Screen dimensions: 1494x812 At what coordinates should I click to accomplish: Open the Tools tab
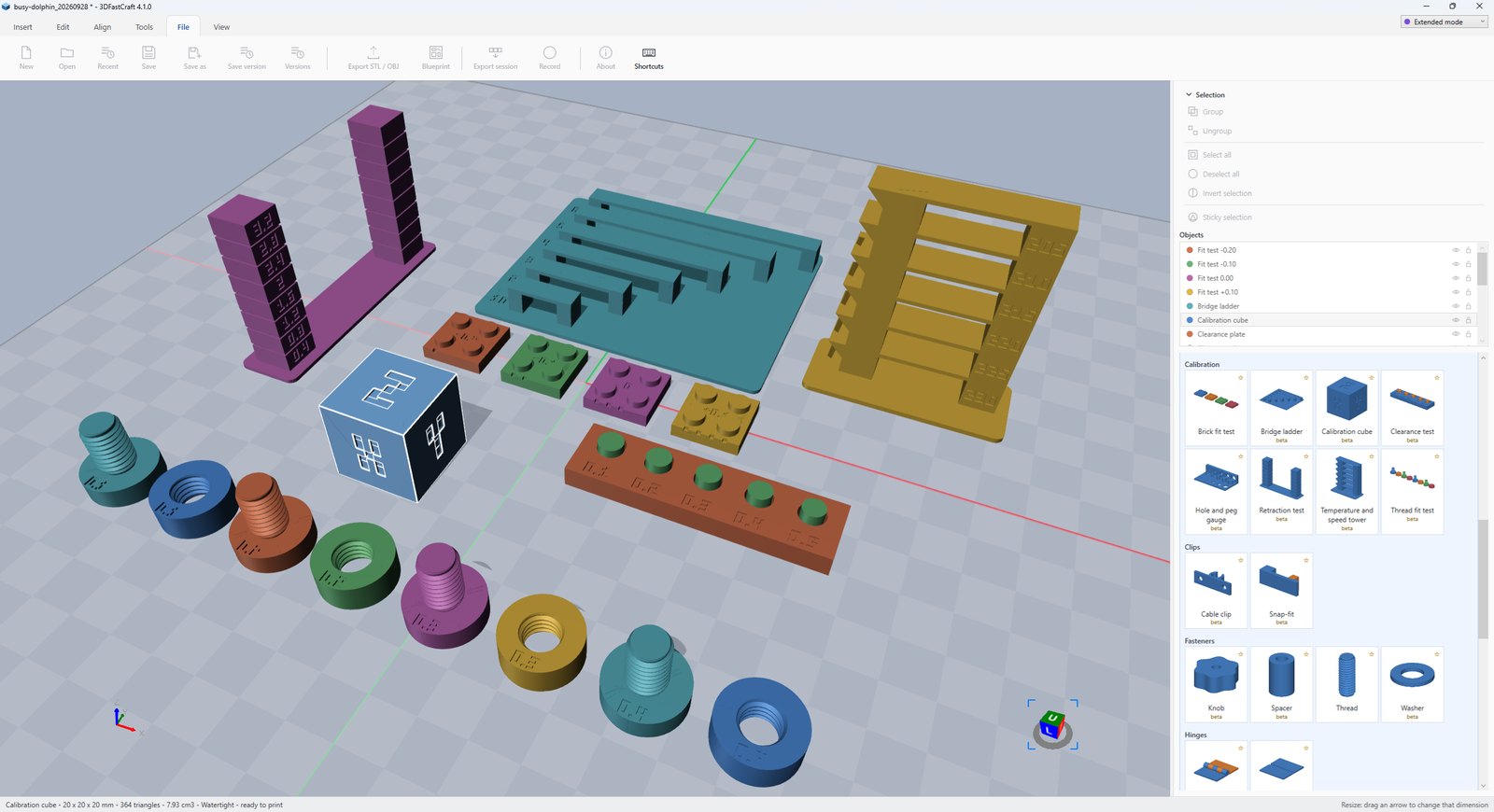tap(144, 27)
